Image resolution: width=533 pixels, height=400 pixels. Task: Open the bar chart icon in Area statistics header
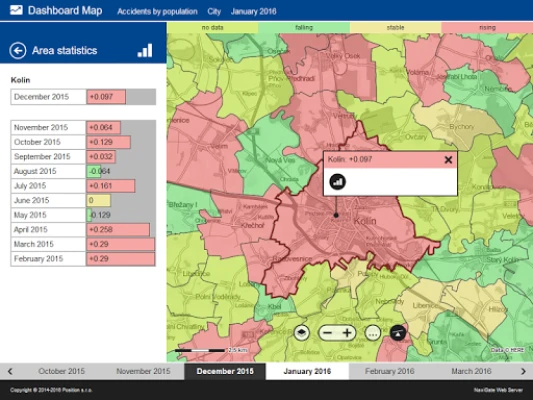coord(145,51)
